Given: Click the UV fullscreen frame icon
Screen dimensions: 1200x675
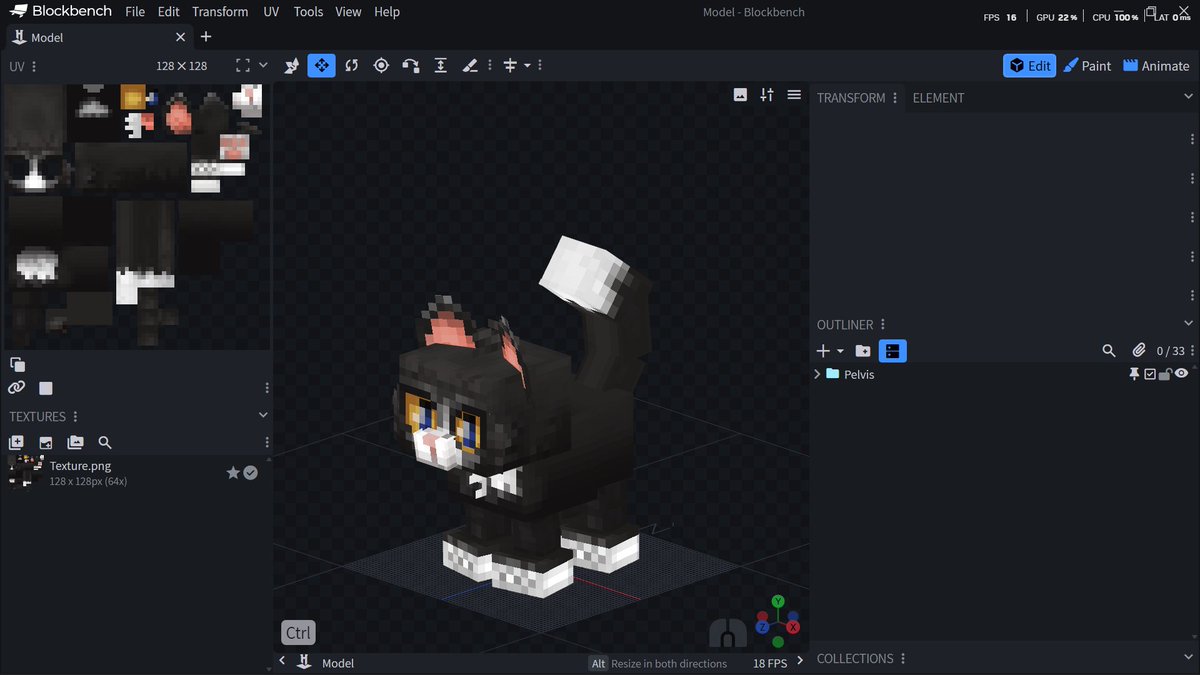Looking at the screenshot, I should pos(243,65).
